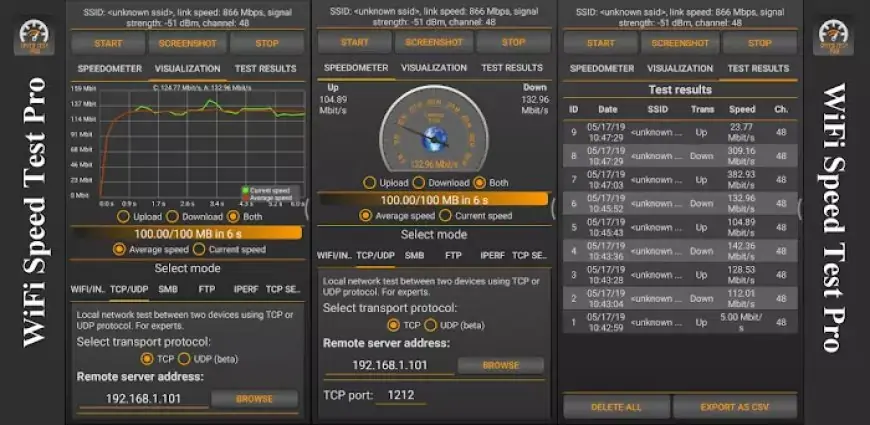Choose Current speed on the Speedometer screen
870x425 pixels.
(x=476, y=216)
